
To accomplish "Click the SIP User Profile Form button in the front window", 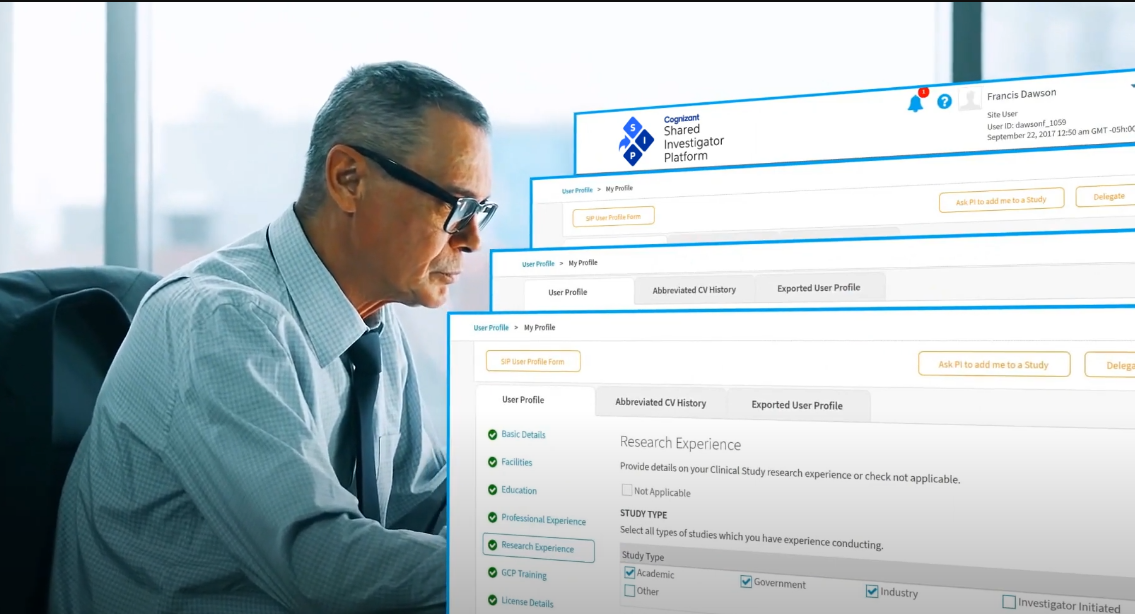I will coord(533,361).
